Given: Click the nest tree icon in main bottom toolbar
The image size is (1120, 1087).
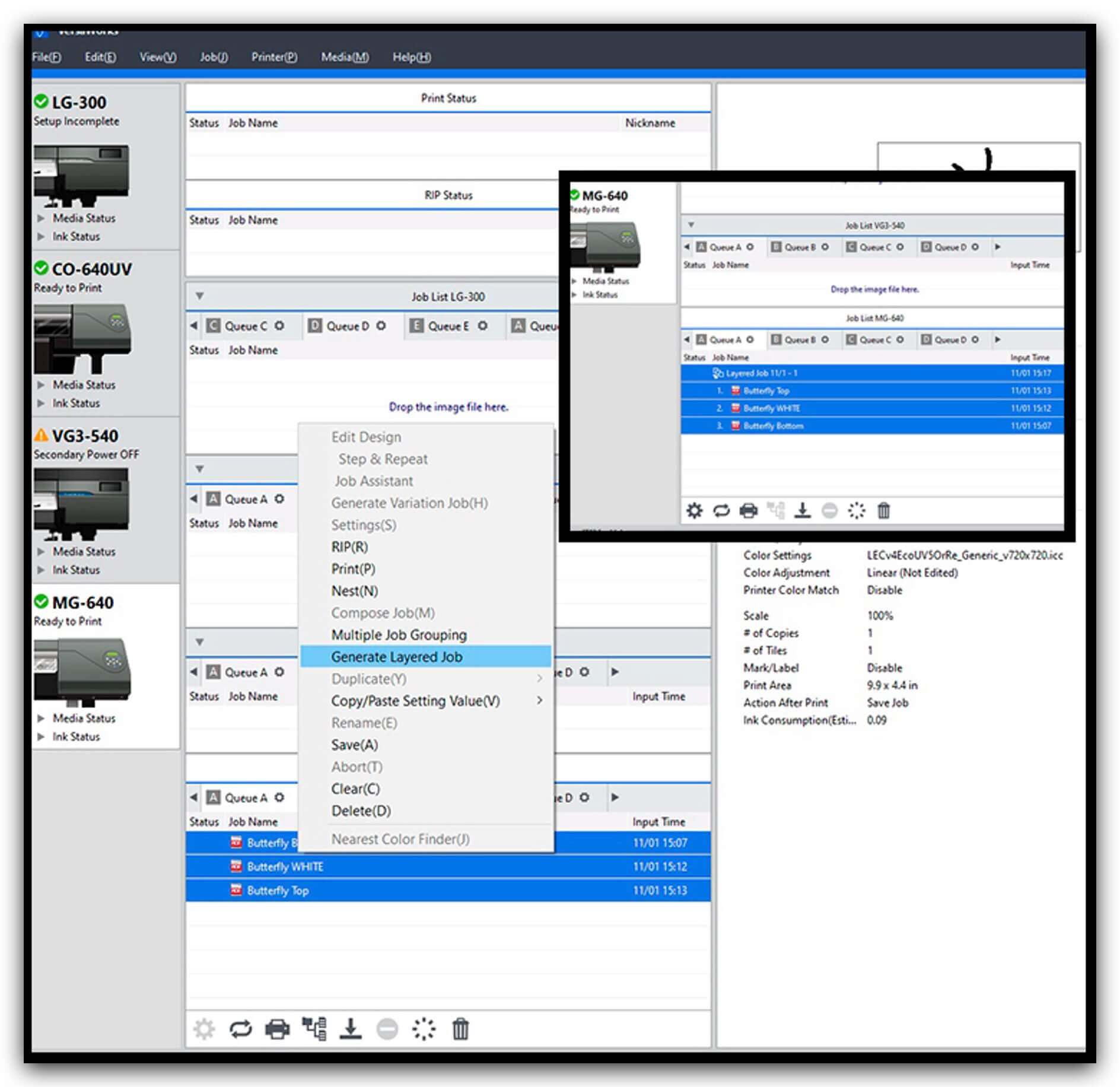Looking at the screenshot, I should [314, 1028].
